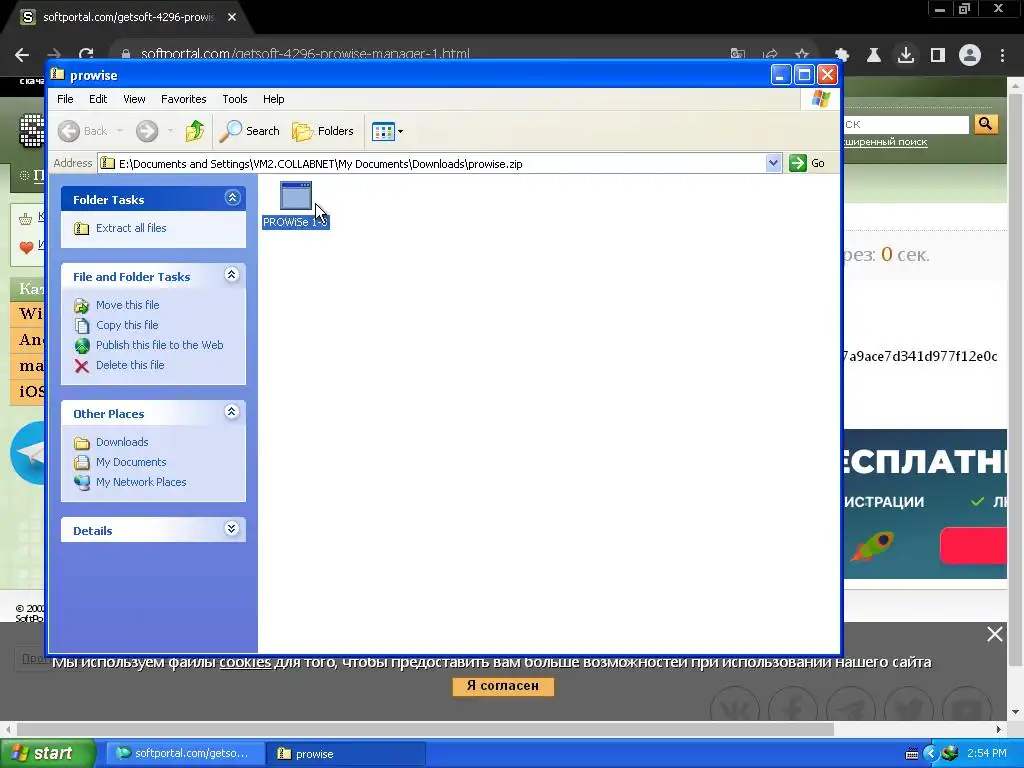This screenshot has width=1024, height=768.
Task: Open the Favorites menu
Action: click(x=184, y=99)
